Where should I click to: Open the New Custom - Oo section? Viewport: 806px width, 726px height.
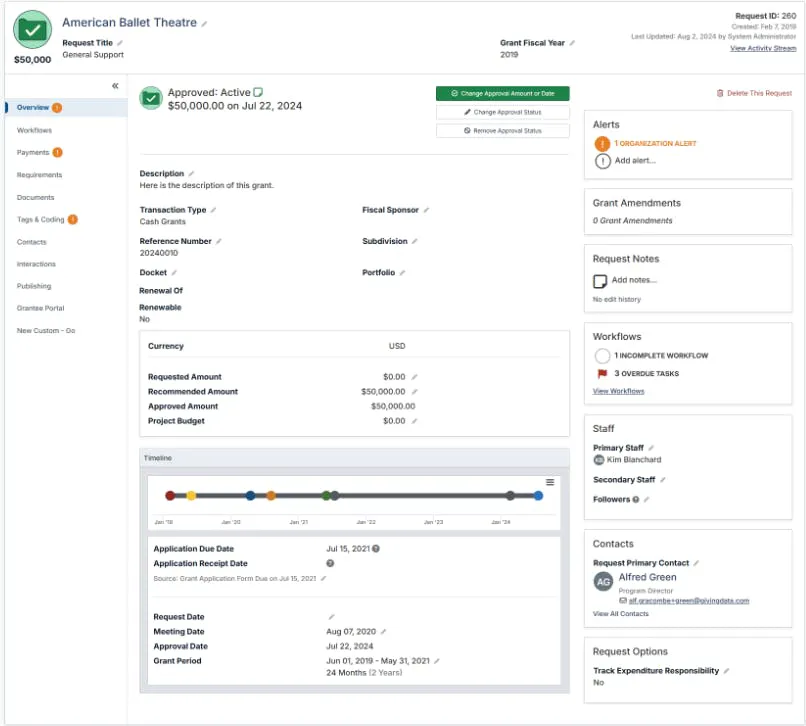[x=46, y=331]
